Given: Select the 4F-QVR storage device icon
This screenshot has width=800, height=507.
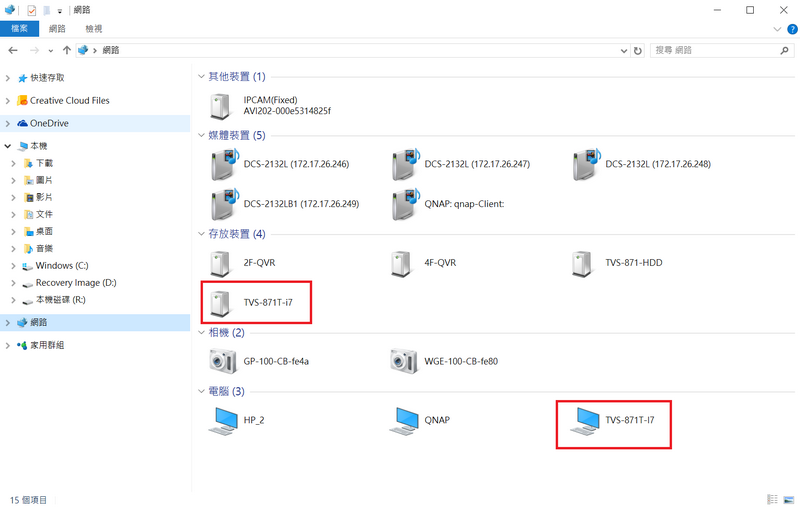Looking at the screenshot, I should coord(402,264).
